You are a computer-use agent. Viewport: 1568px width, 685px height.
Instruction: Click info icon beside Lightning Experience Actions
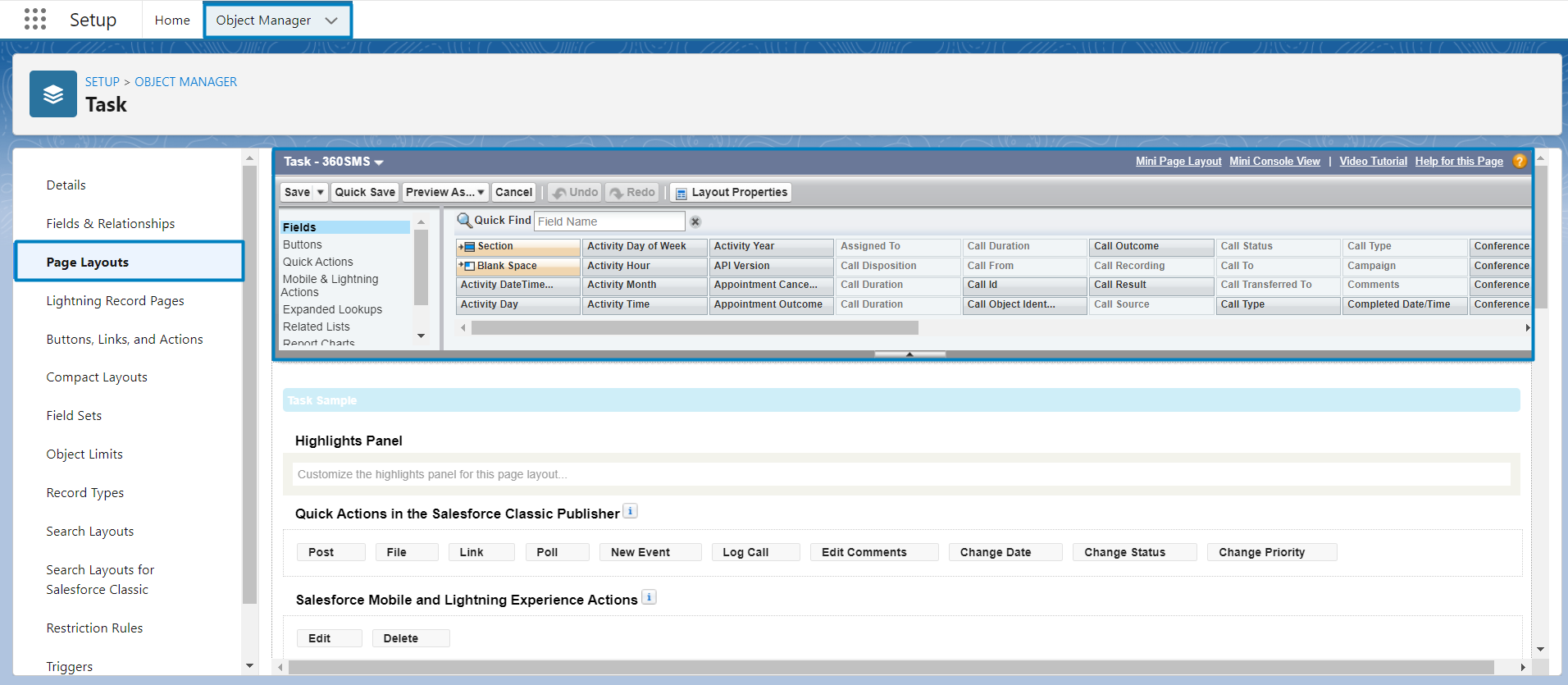649,597
